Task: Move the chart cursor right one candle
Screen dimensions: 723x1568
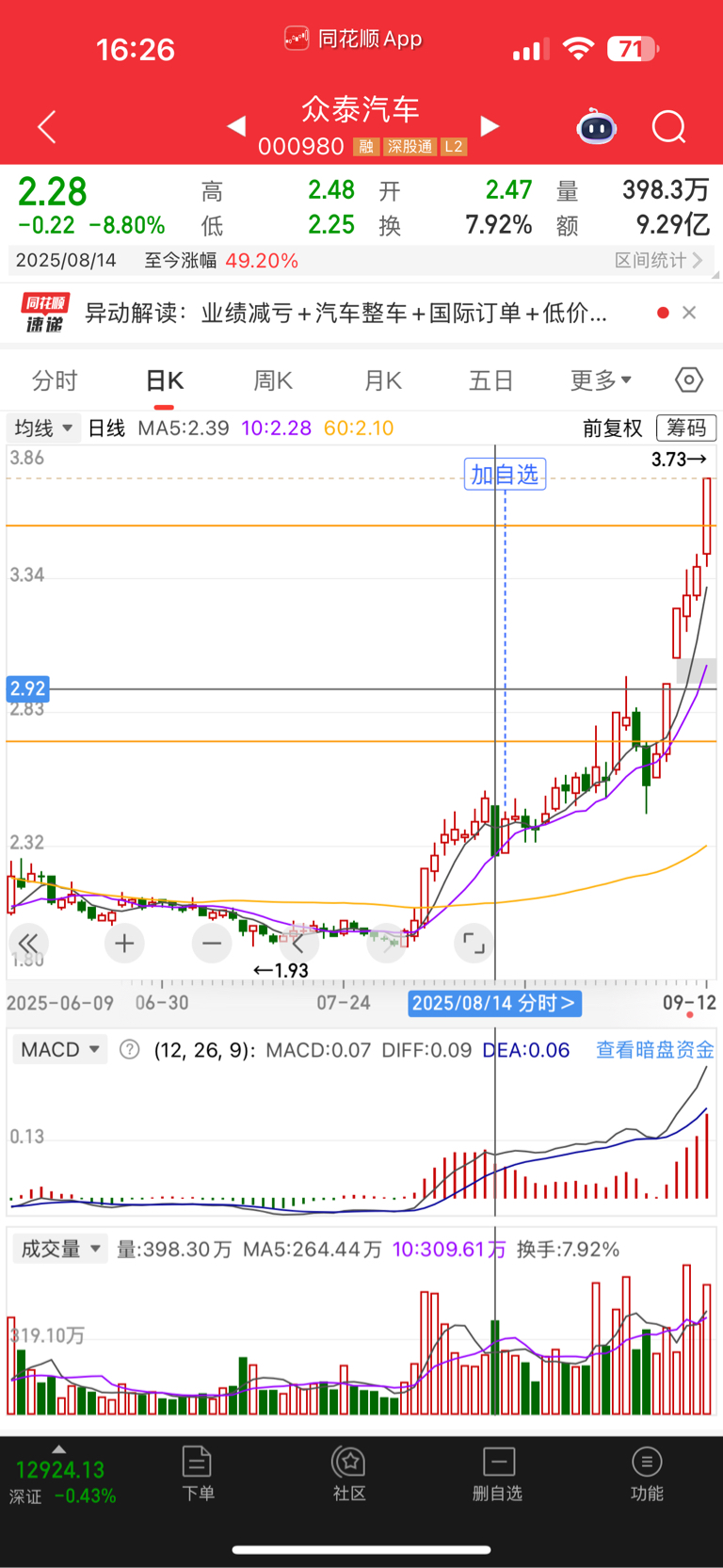Action: 386,943
